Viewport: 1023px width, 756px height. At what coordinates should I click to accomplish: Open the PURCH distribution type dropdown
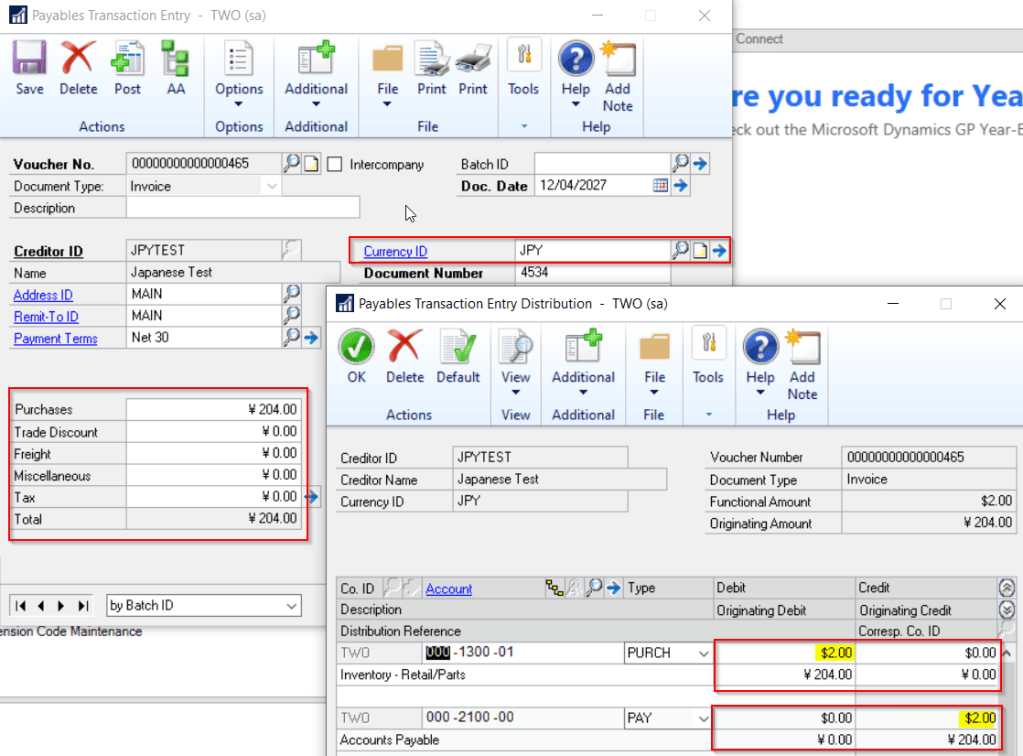click(702, 653)
